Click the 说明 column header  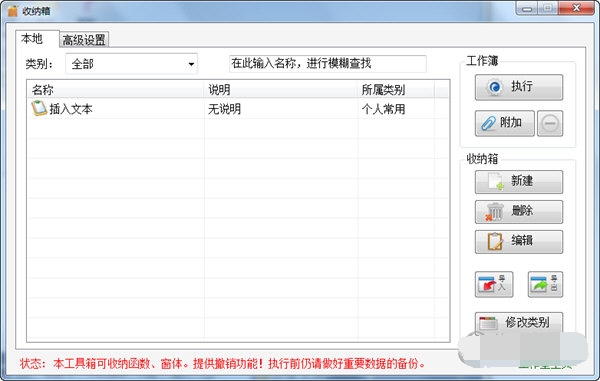point(281,90)
